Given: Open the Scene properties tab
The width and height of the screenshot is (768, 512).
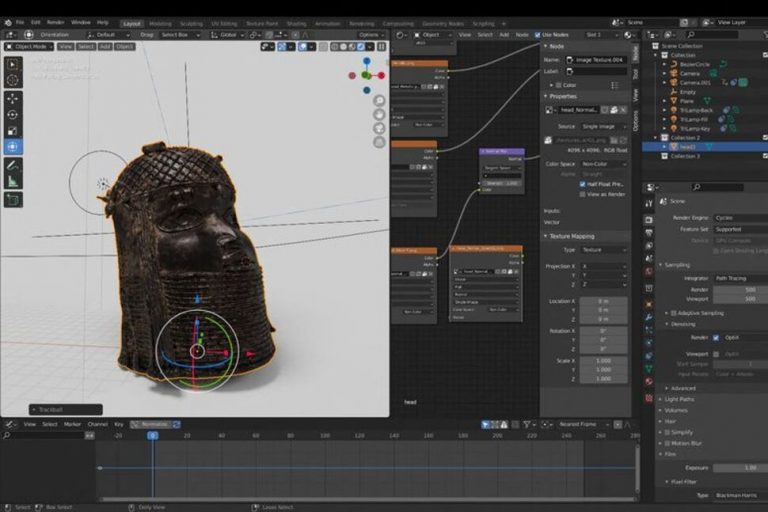Looking at the screenshot, I should tap(648, 258).
